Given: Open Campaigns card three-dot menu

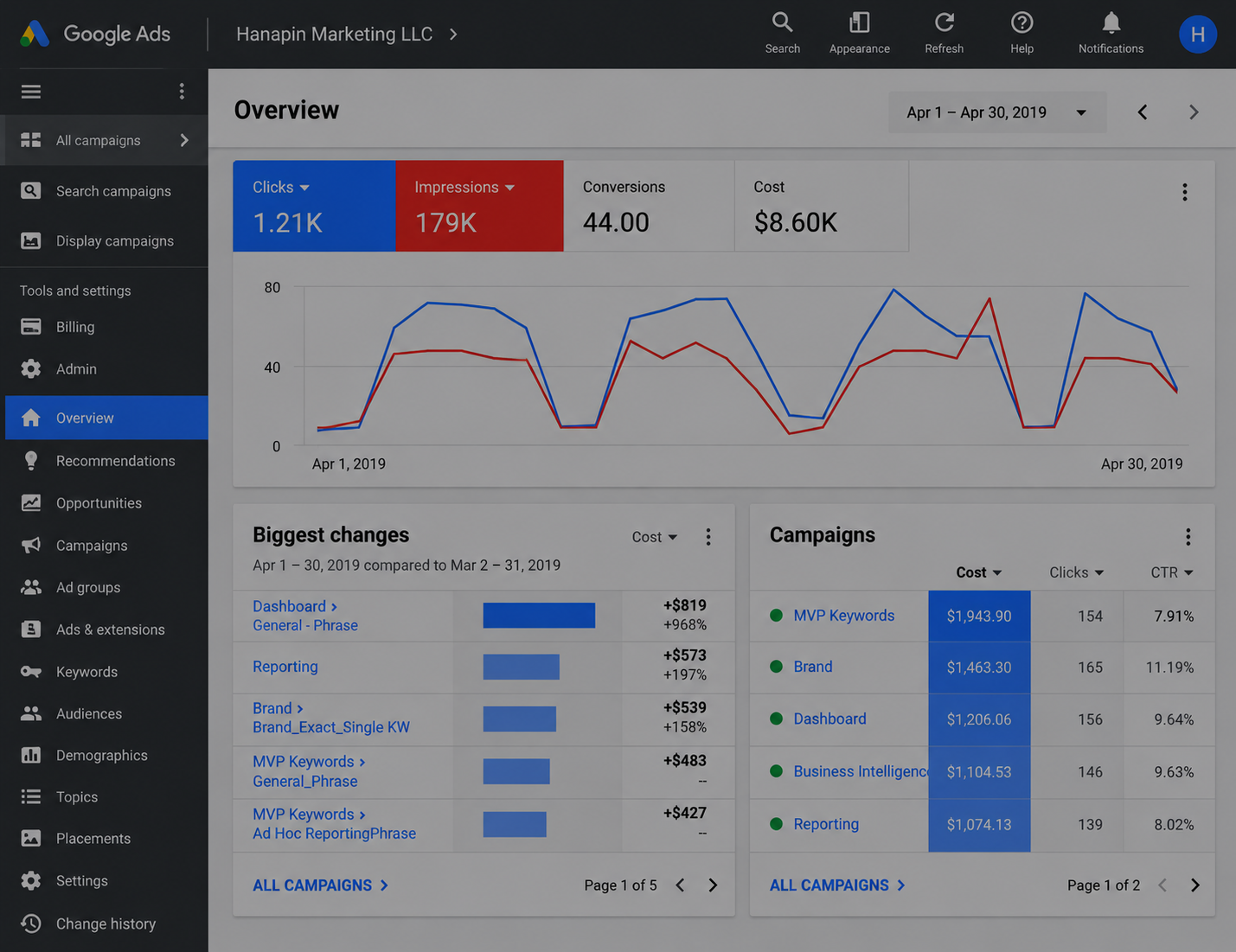Looking at the screenshot, I should [1188, 537].
